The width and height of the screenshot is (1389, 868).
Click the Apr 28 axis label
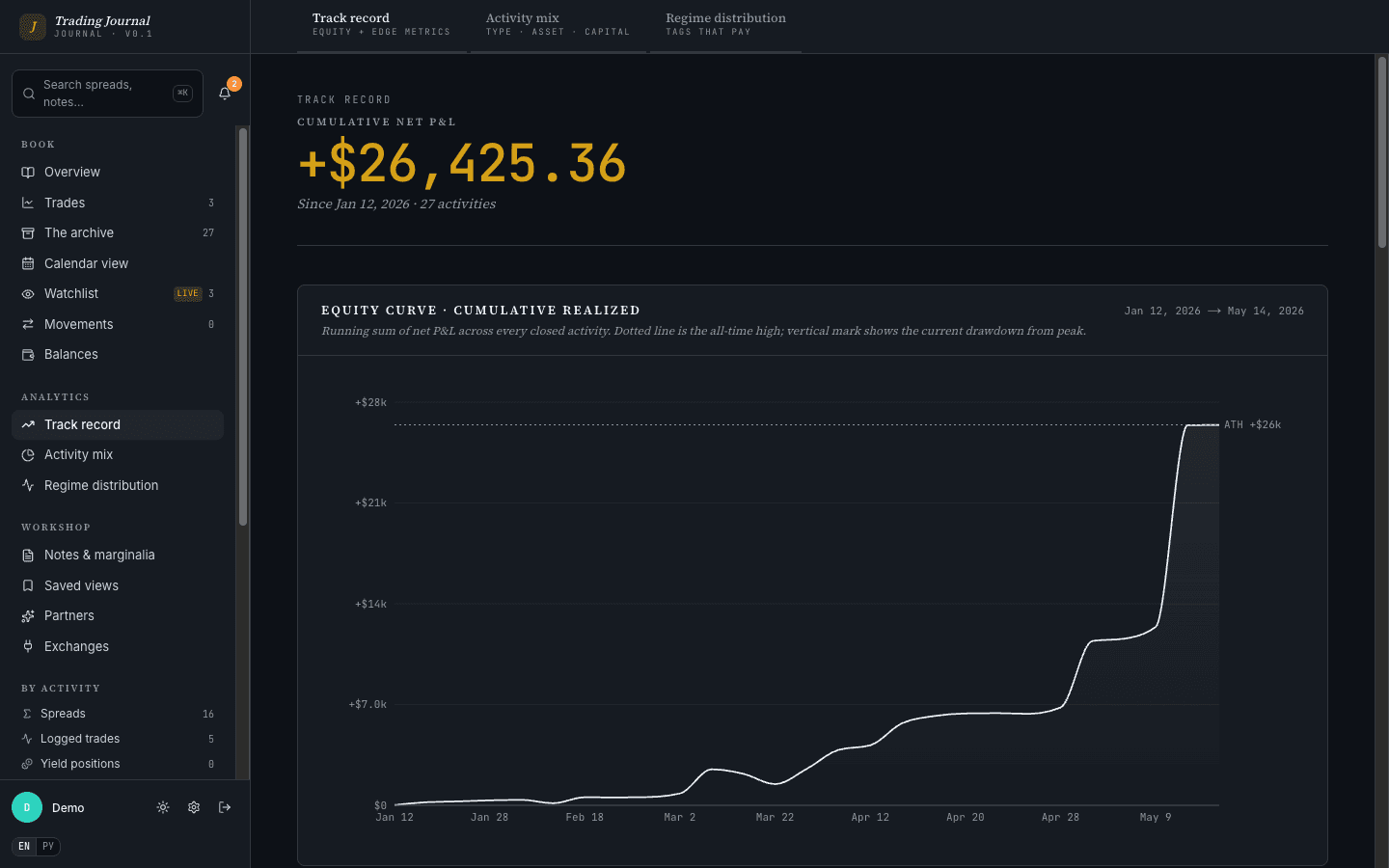point(1060,818)
